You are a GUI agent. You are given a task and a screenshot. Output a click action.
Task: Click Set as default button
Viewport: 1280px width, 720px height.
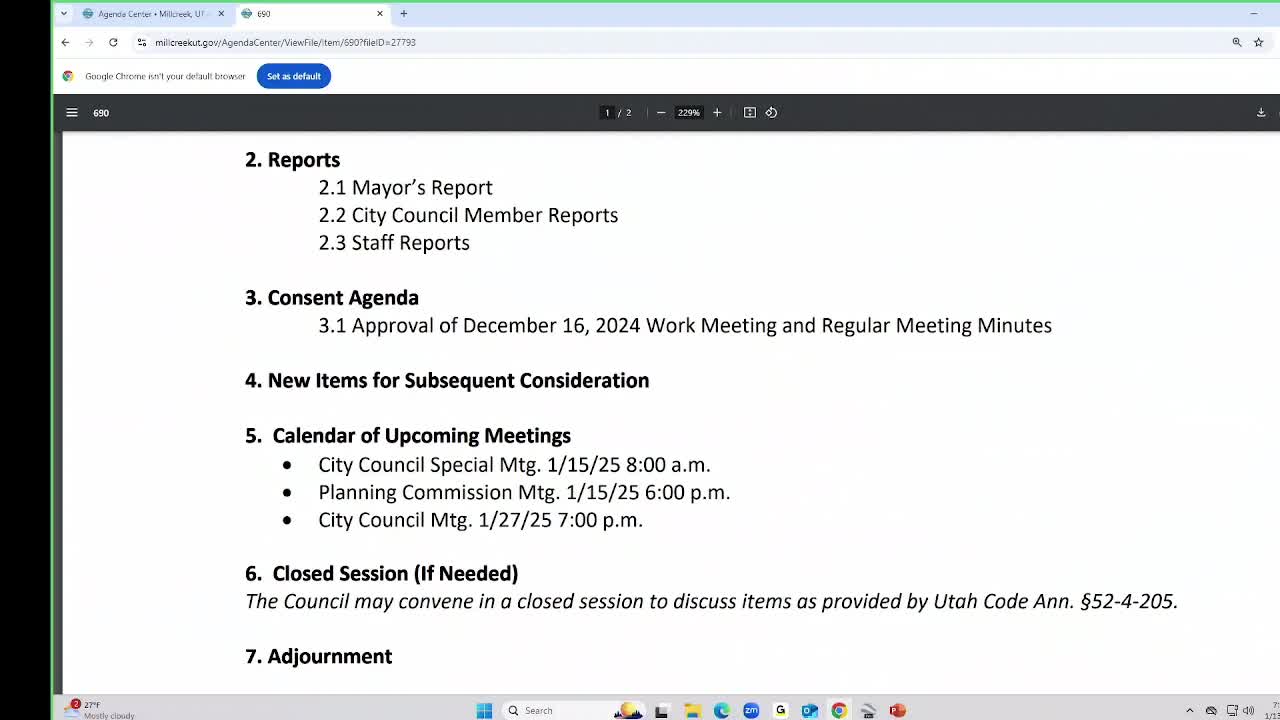[x=294, y=76]
